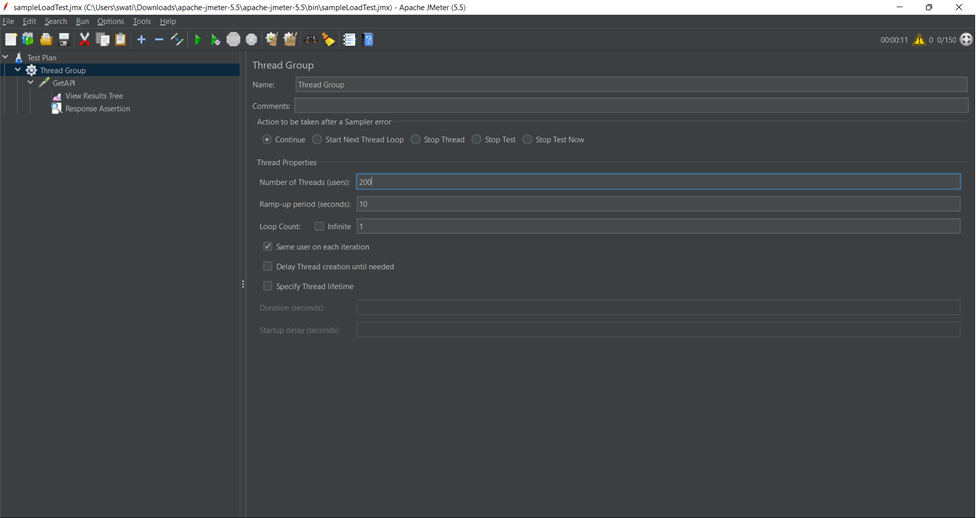Click the Name input field
This screenshot has height=518, width=976.
(x=631, y=85)
